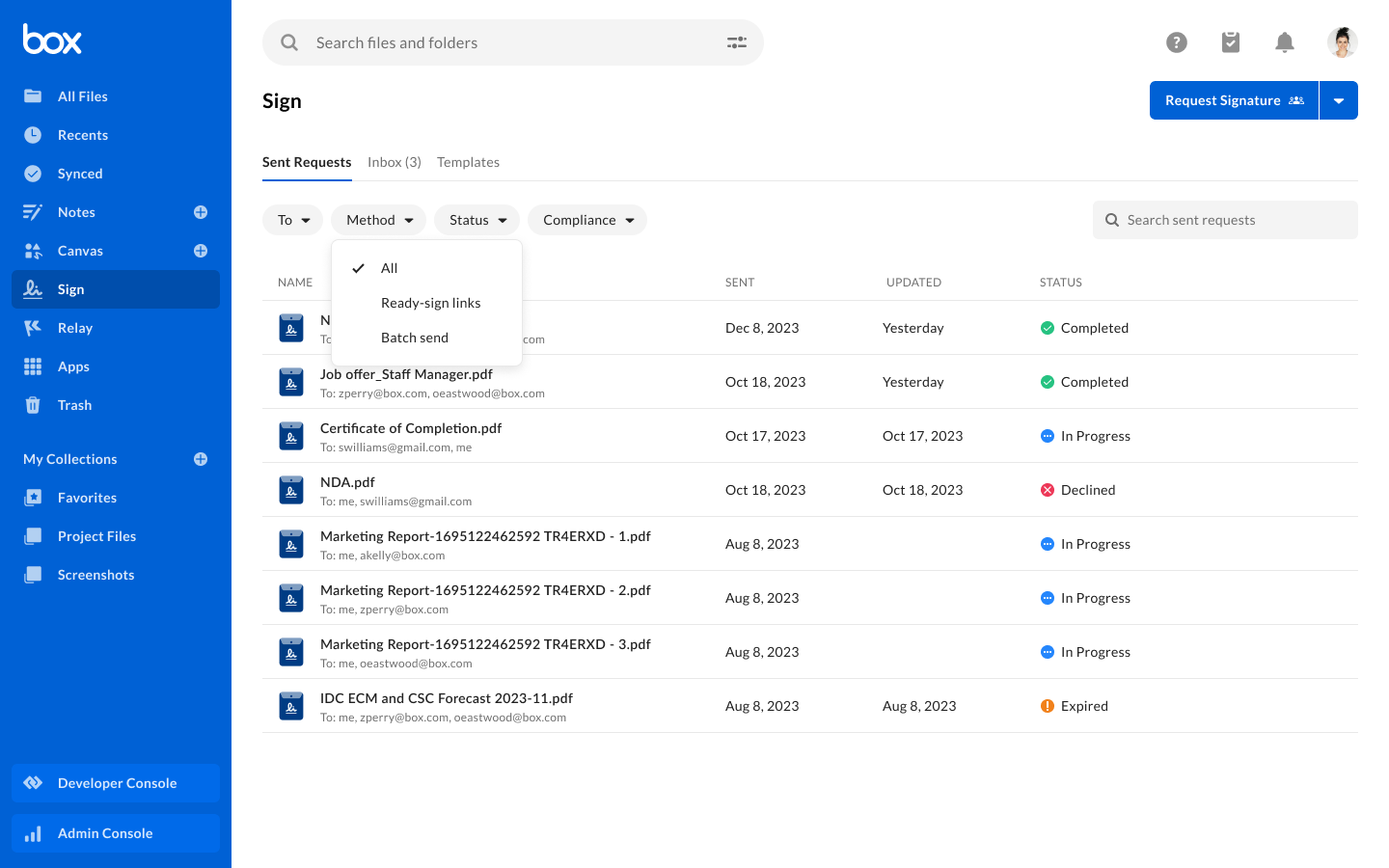Image resolution: width=1389 pixels, height=868 pixels.
Task: Add a new Canvas with plus icon
Action: (x=201, y=251)
